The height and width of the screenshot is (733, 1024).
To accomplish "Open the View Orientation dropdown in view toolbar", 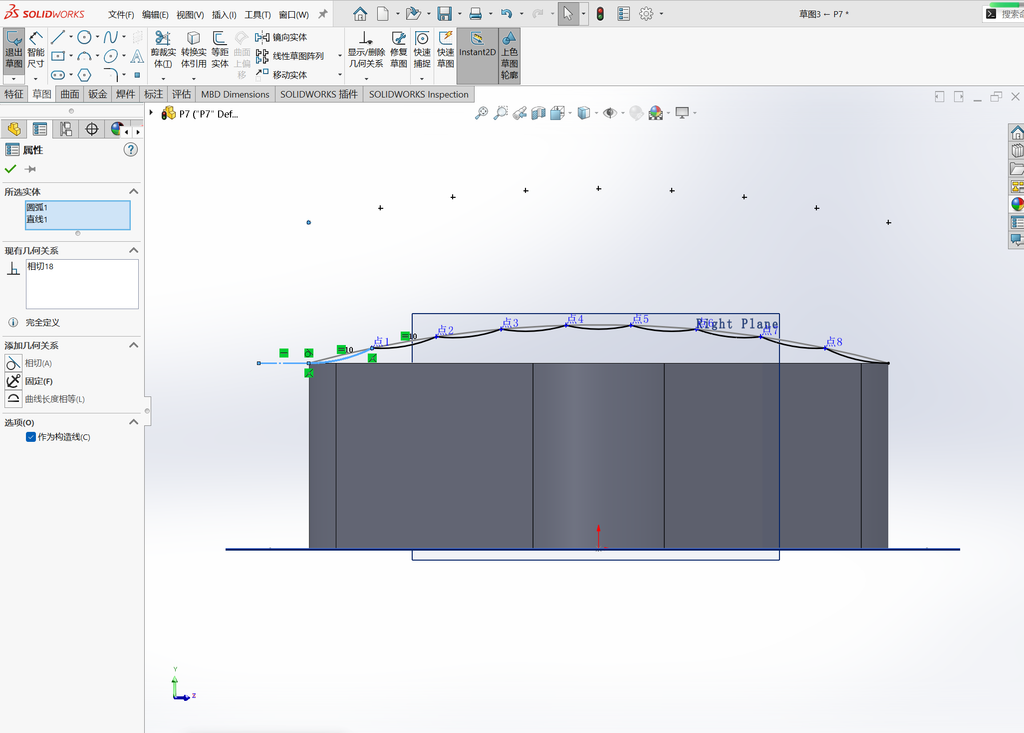I will point(570,113).
